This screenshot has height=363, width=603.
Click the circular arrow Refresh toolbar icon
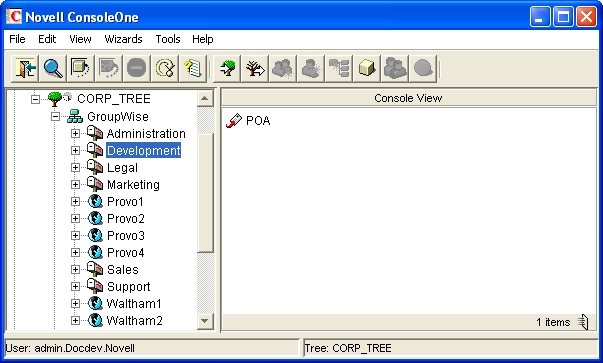tap(165, 69)
